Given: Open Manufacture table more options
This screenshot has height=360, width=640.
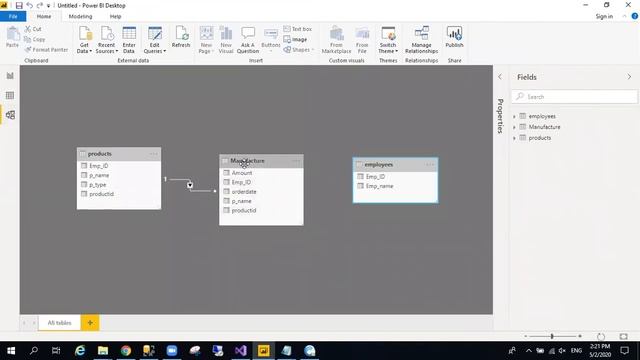Looking at the screenshot, I should pyautogui.click(x=296, y=161).
